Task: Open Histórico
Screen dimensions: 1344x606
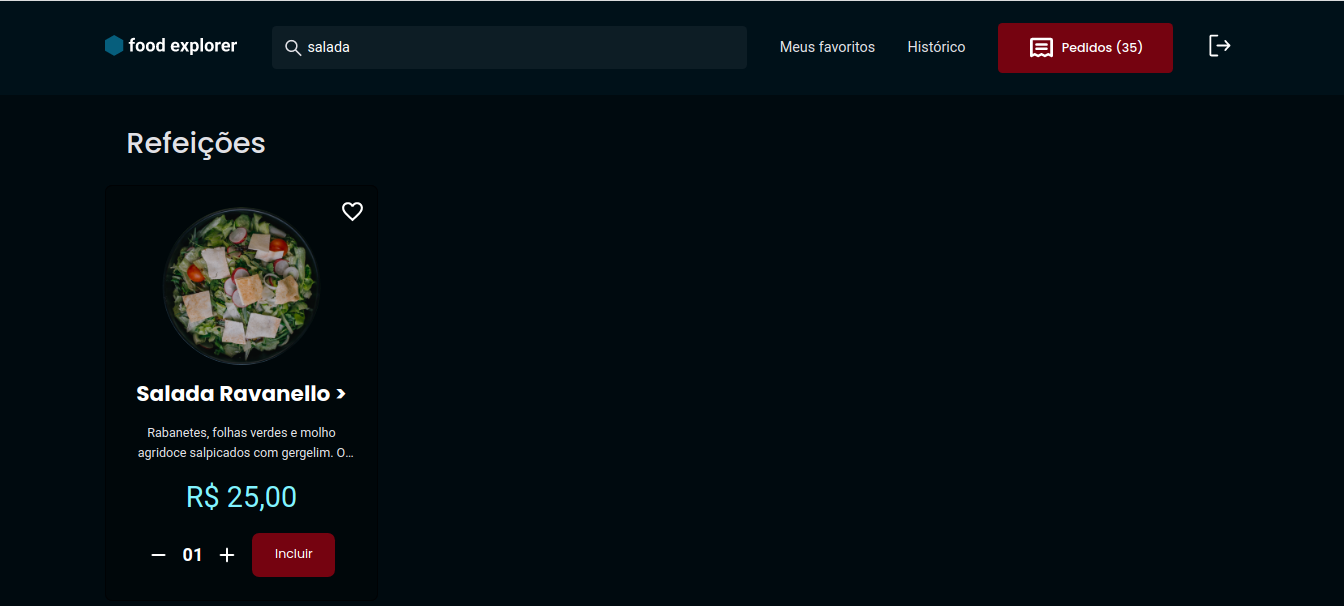Action: click(x=936, y=46)
